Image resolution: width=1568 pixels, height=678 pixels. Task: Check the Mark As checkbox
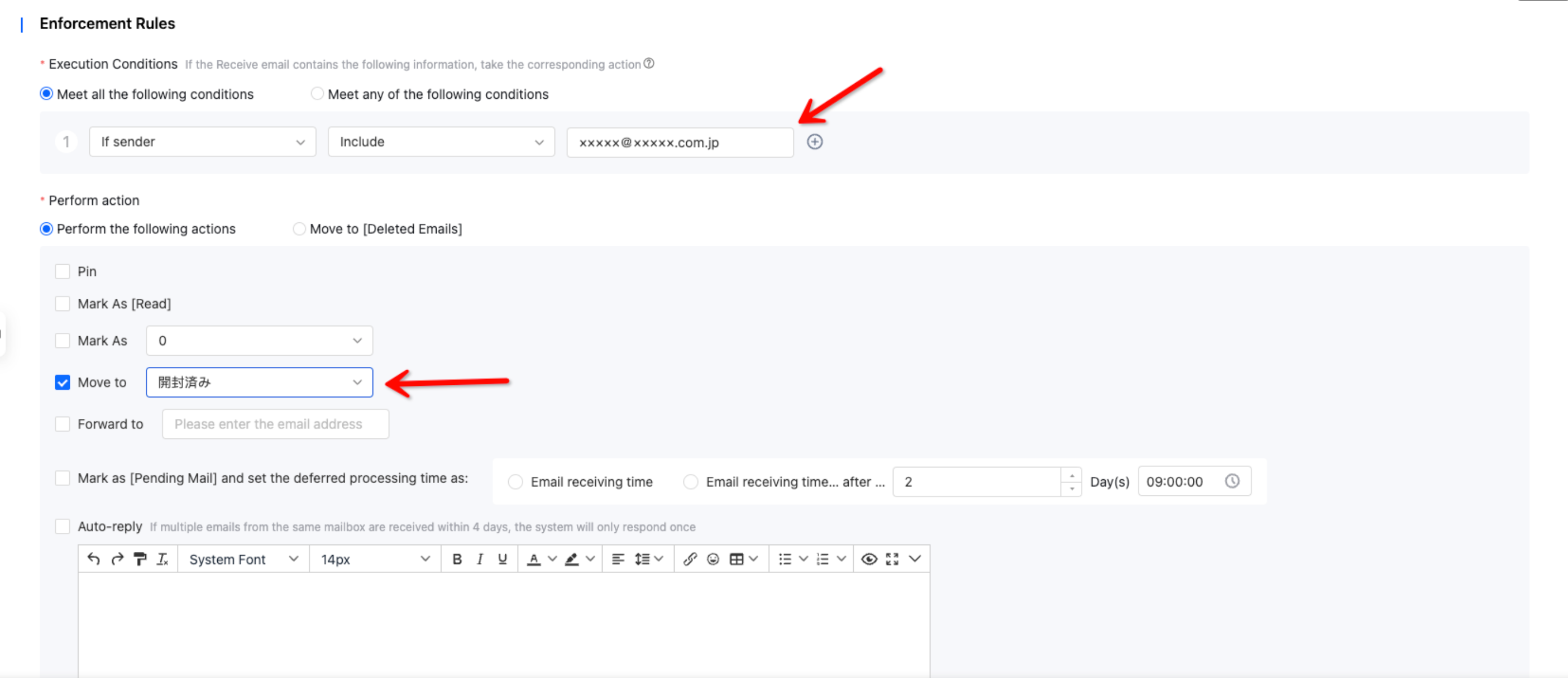coord(62,341)
